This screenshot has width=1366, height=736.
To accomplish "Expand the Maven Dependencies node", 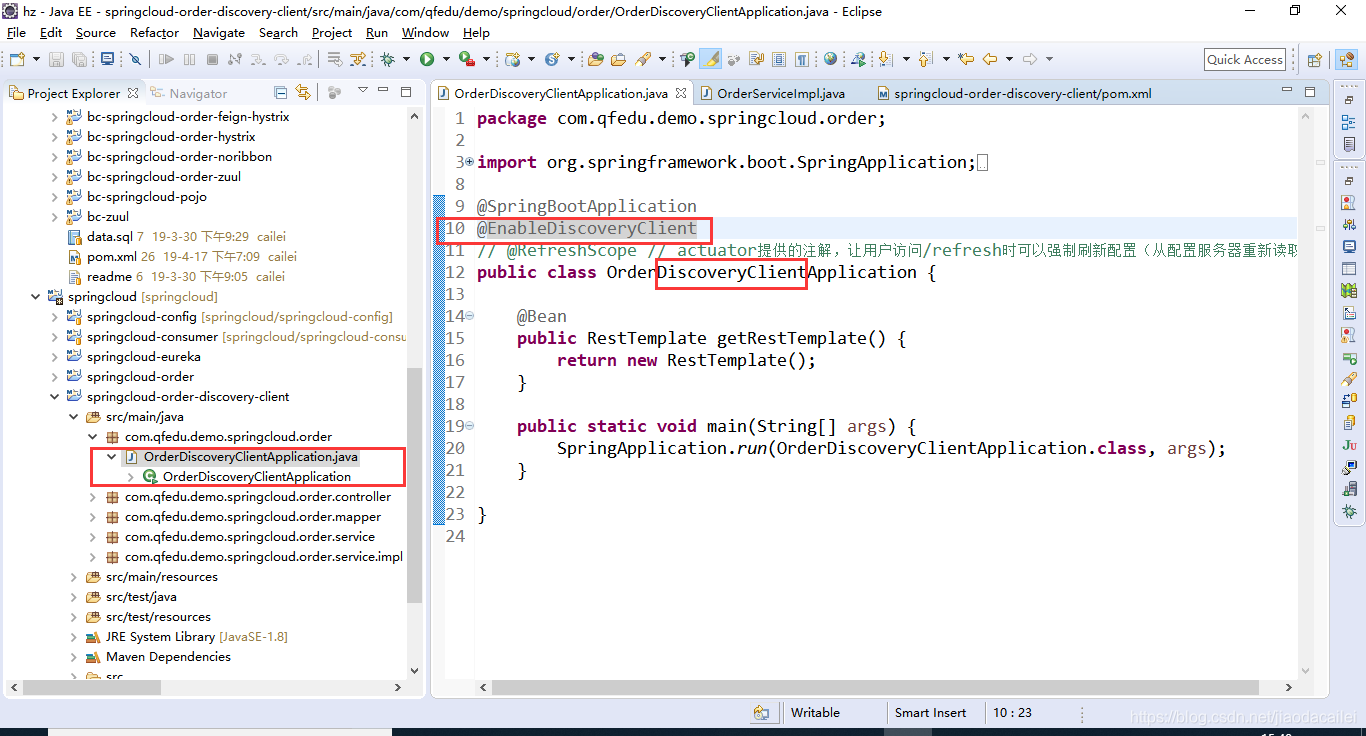I will (73, 657).
